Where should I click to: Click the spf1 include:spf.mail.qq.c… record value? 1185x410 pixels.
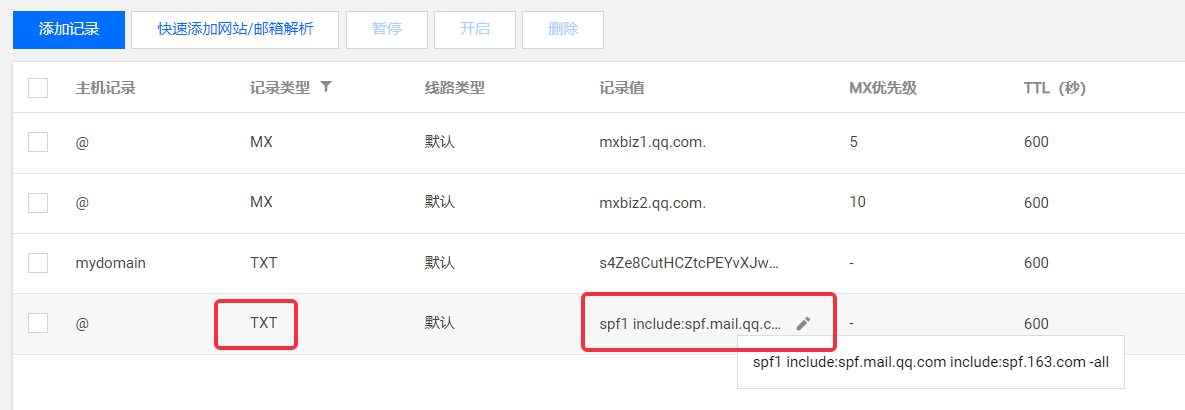point(690,323)
